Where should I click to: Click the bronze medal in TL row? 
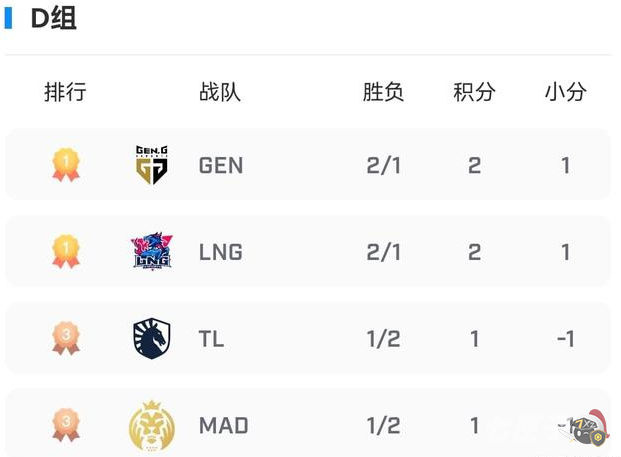[x=66, y=339]
